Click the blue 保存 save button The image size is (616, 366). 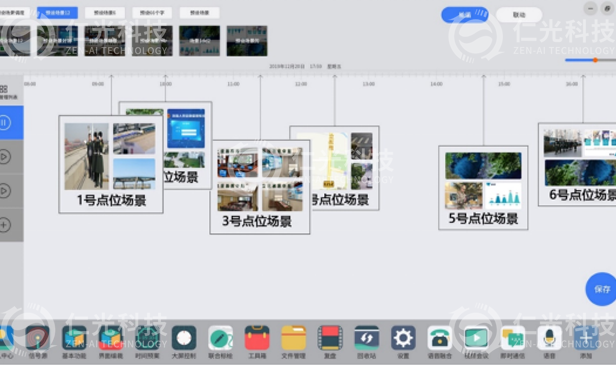pyautogui.click(x=601, y=289)
